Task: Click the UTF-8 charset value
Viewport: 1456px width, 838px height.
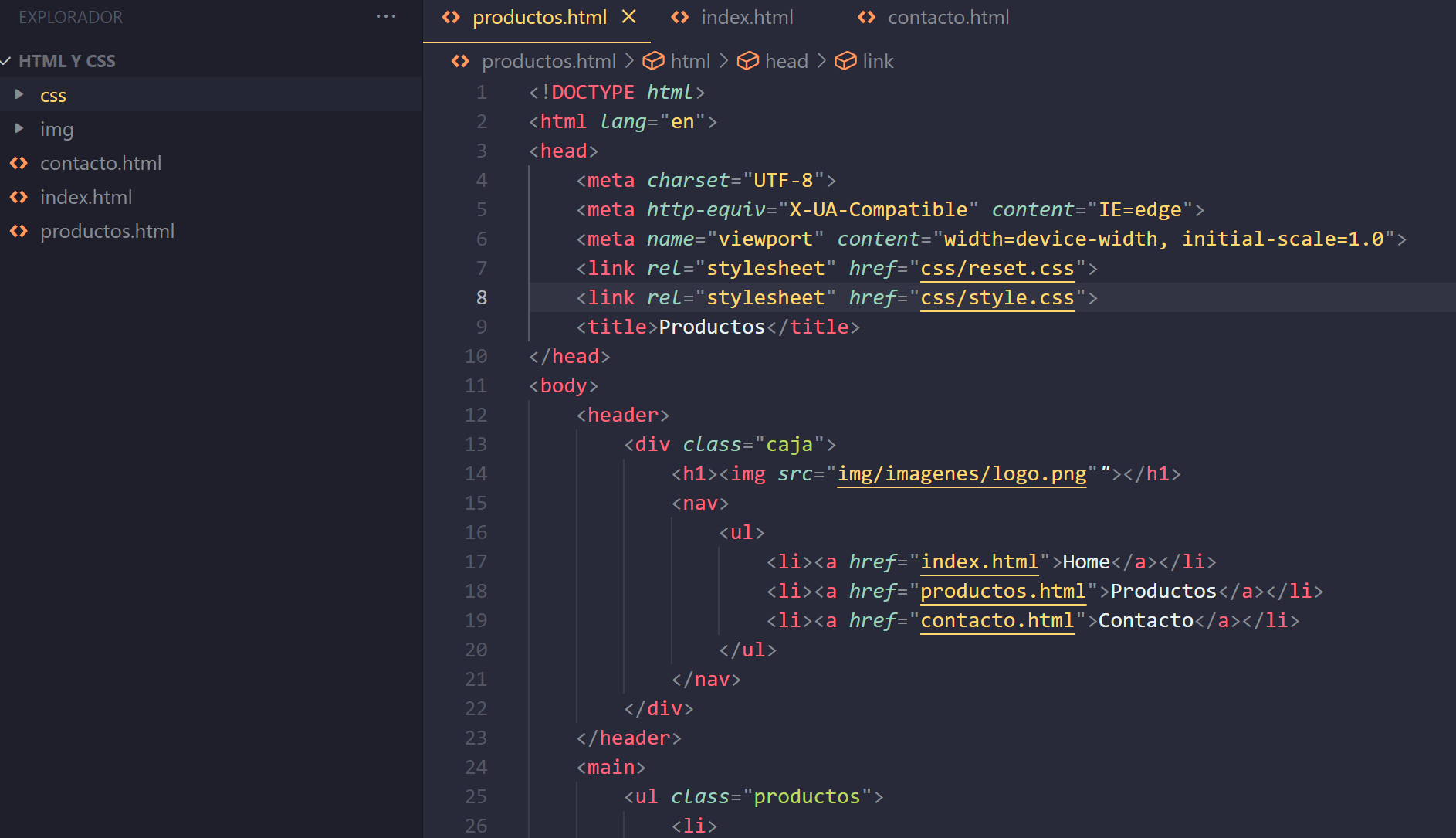Action: coord(784,180)
